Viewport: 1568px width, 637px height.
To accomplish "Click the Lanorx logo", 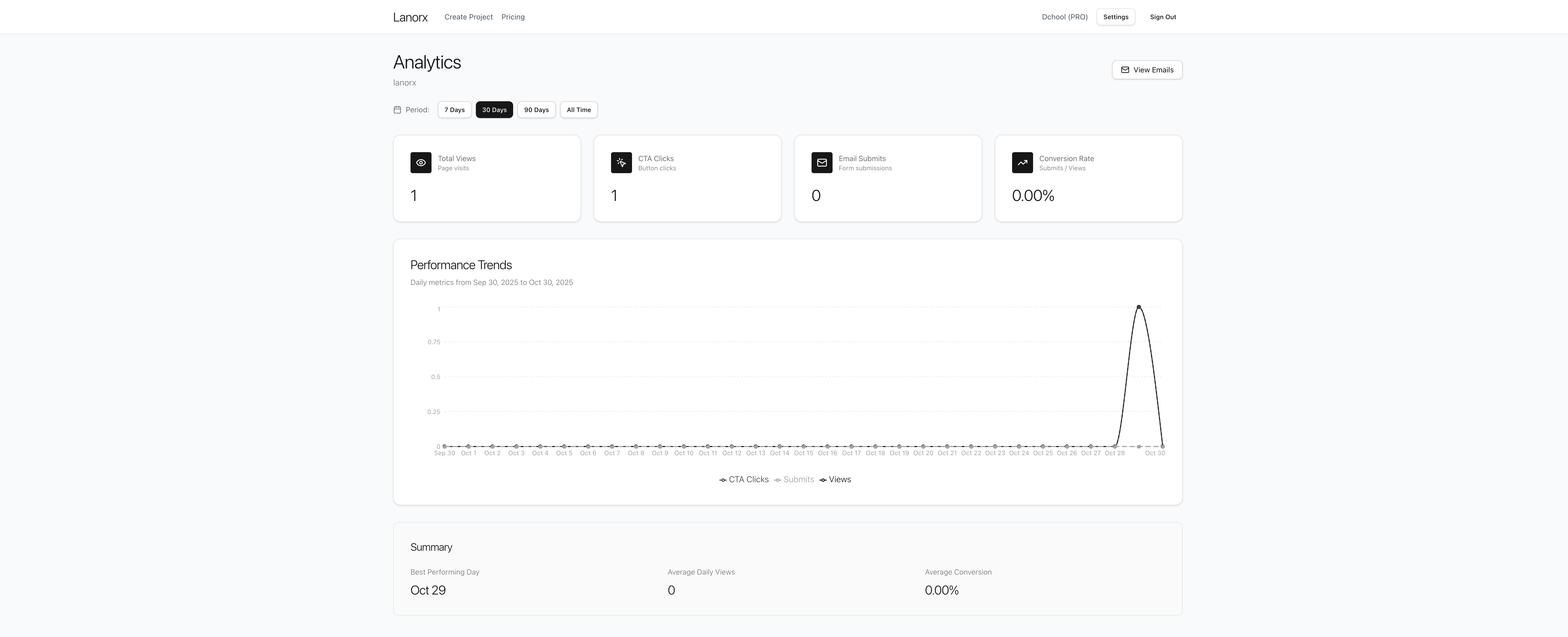I will point(410,17).
